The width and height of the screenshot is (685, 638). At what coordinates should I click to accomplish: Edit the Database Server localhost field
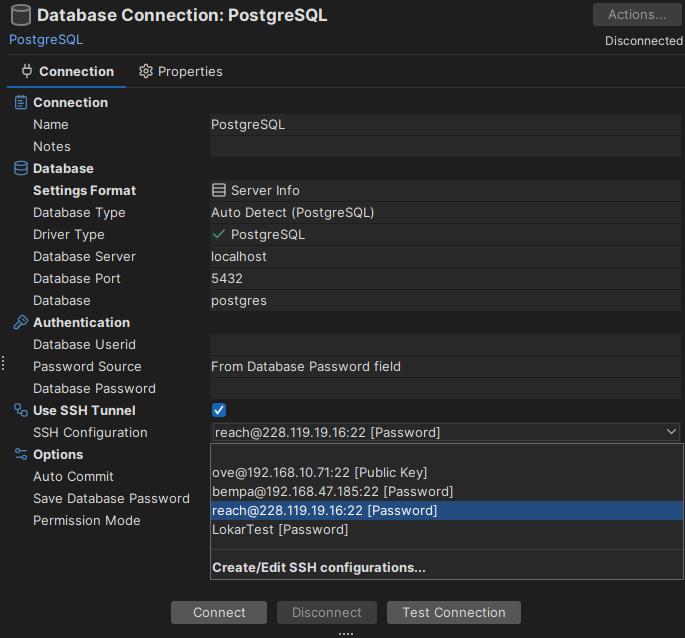445,256
